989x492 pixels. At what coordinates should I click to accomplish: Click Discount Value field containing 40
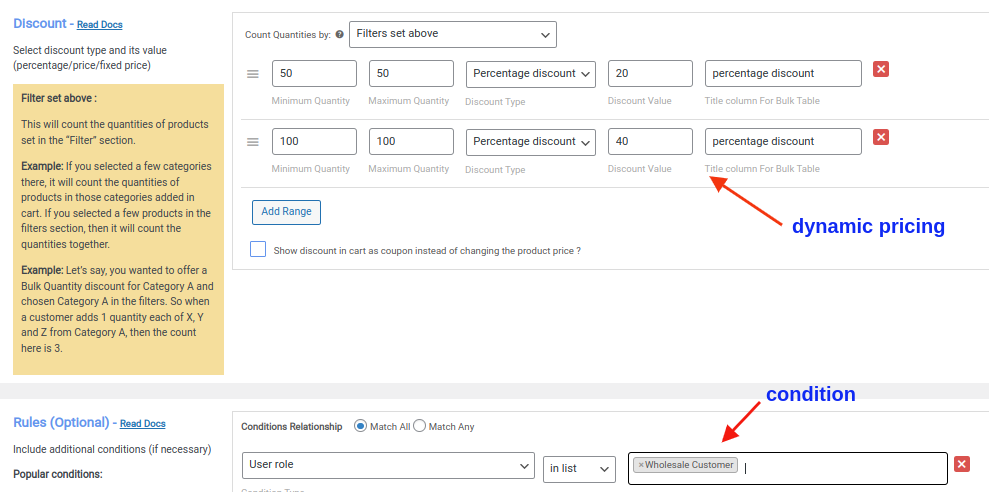tap(650, 141)
